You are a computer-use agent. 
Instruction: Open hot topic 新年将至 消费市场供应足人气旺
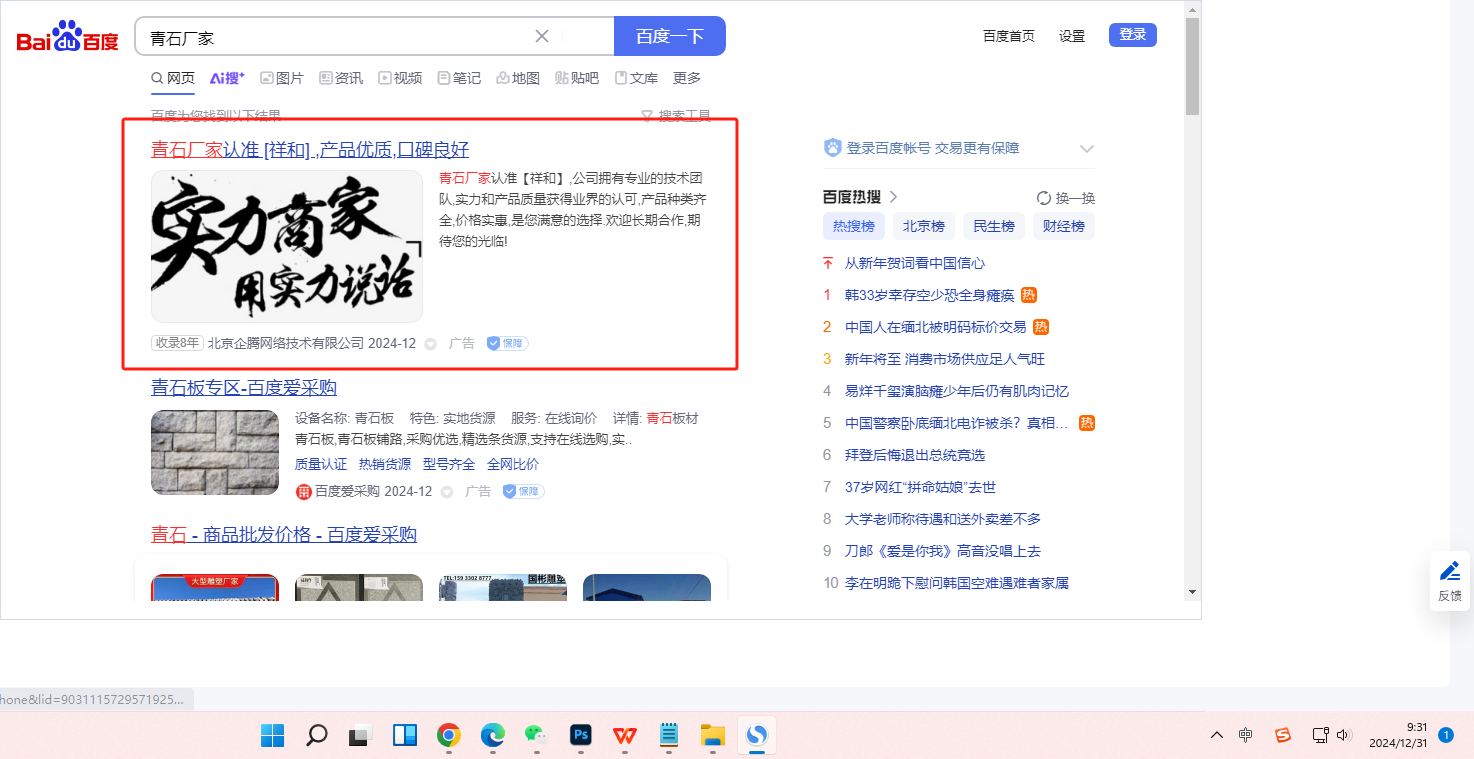coord(945,359)
